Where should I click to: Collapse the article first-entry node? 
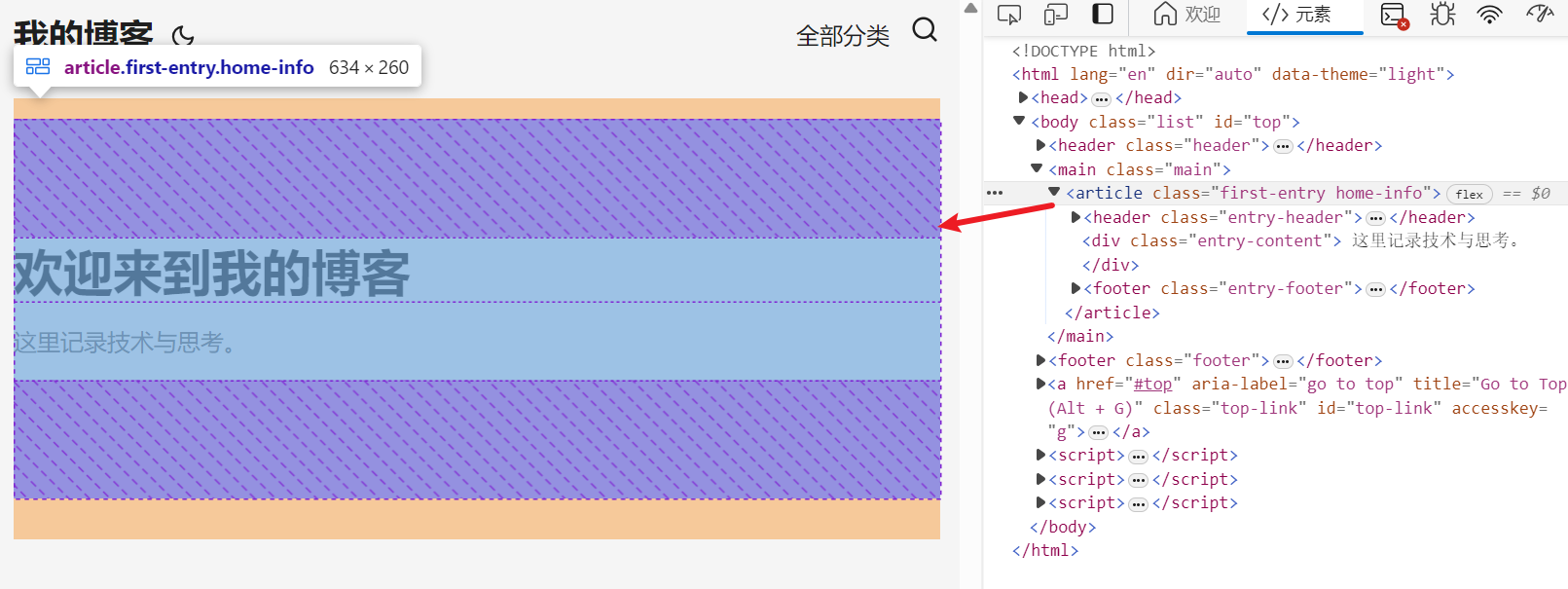pyautogui.click(x=1054, y=193)
